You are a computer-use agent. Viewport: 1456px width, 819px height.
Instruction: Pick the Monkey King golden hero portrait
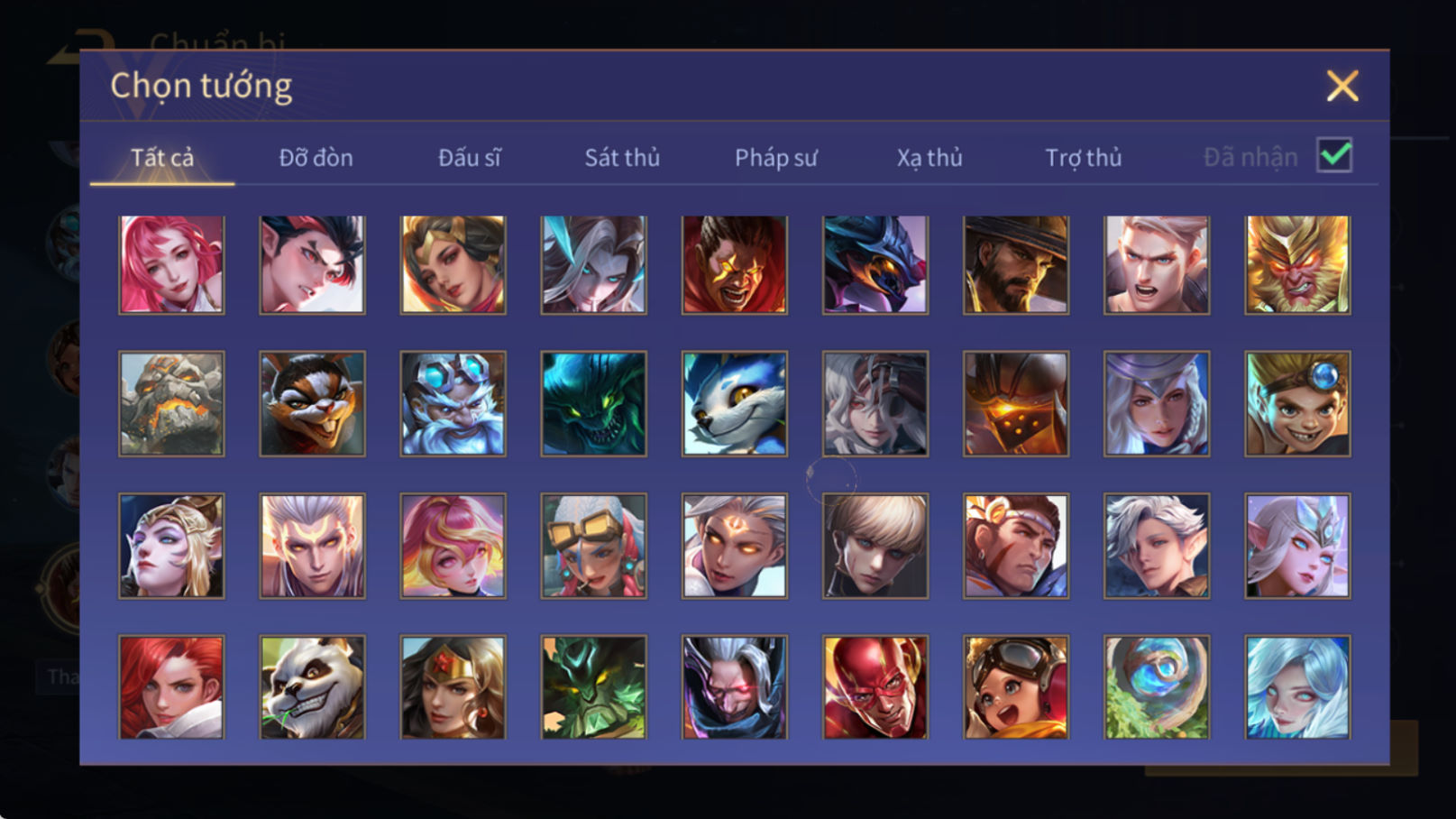click(x=1297, y=264)
